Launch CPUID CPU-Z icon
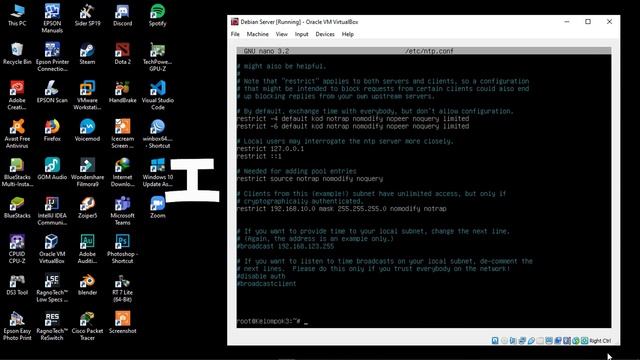 [x=17, y=249]
